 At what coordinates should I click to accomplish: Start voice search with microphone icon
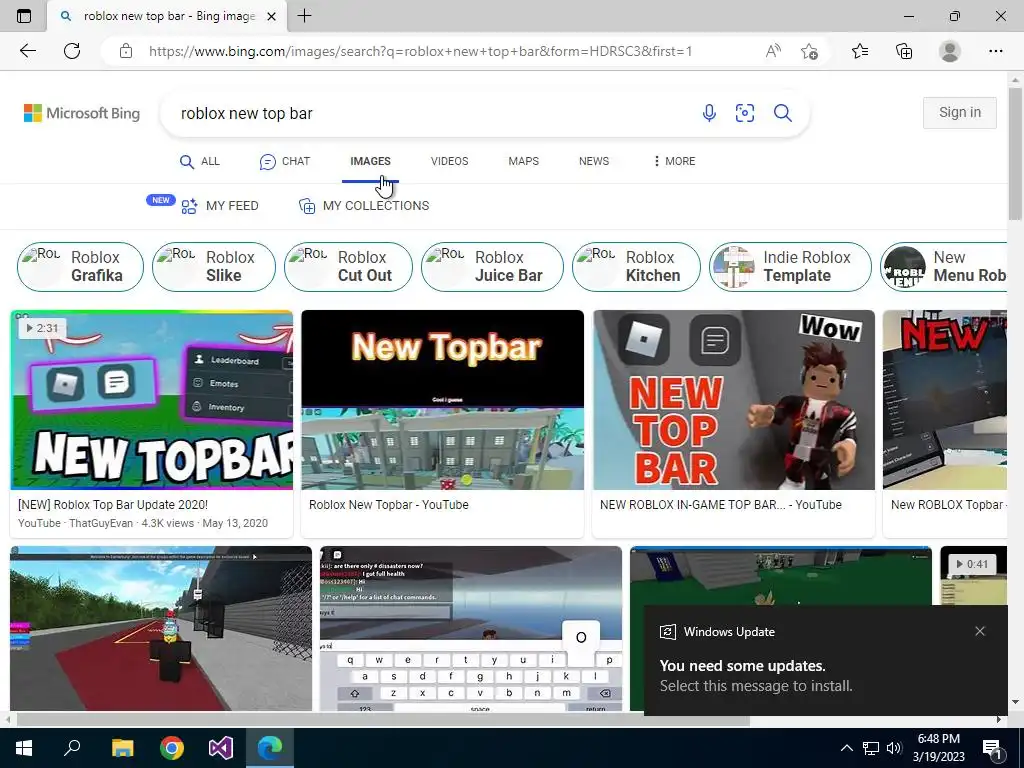coord(709,113)
